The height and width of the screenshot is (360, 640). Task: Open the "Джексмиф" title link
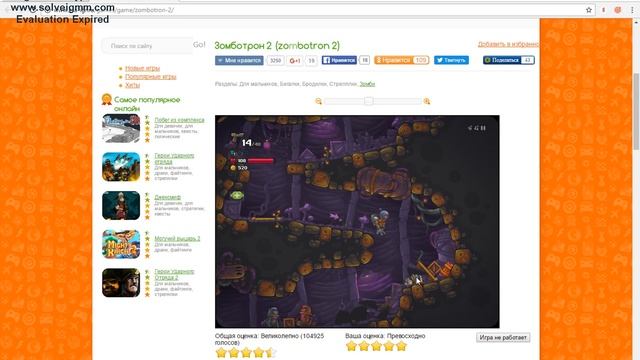coord(168,197)
